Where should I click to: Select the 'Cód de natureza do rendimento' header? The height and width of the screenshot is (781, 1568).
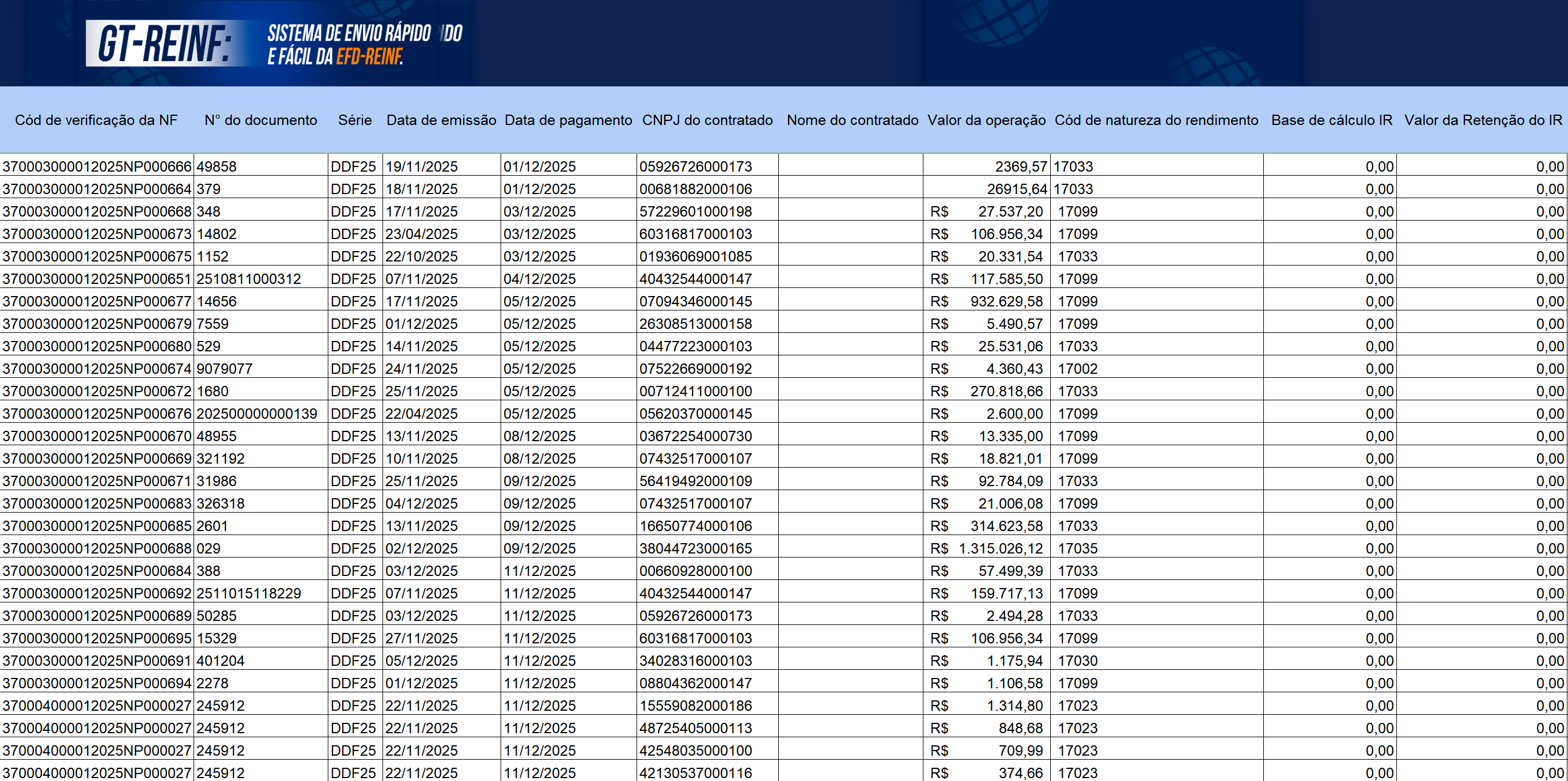1157,120
